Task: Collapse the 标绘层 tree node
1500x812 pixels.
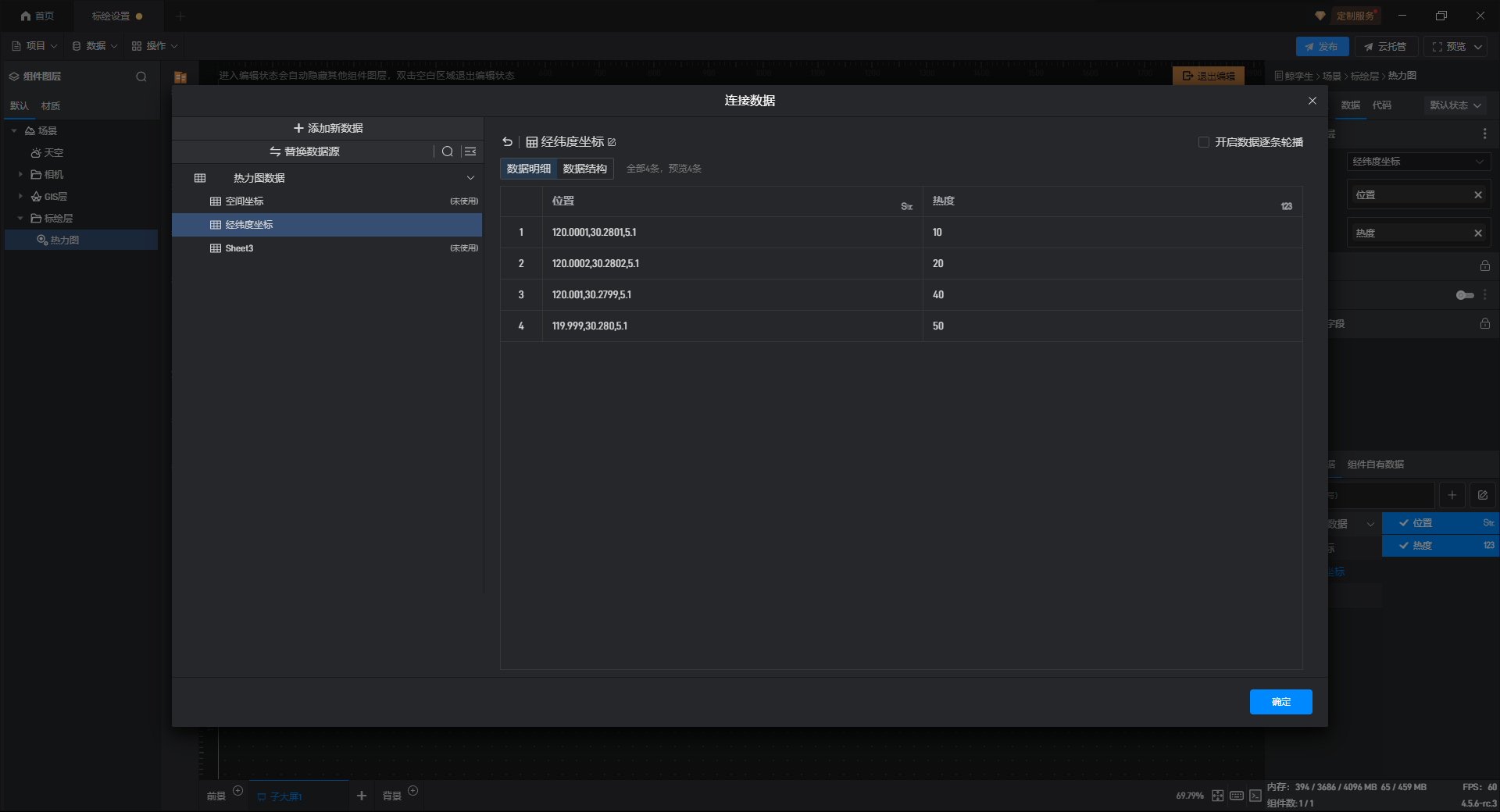Action: 20,219
